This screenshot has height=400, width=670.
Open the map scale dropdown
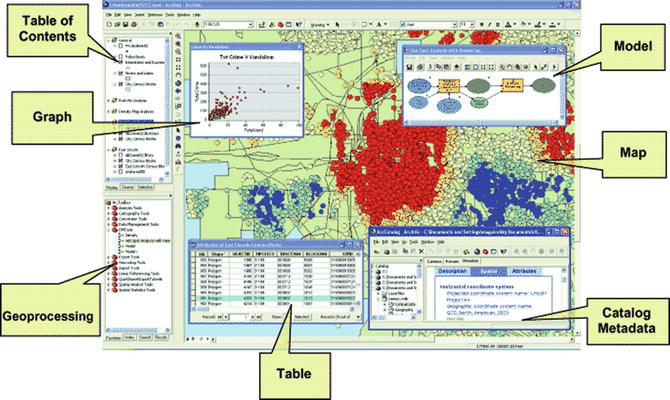[250, 24]
